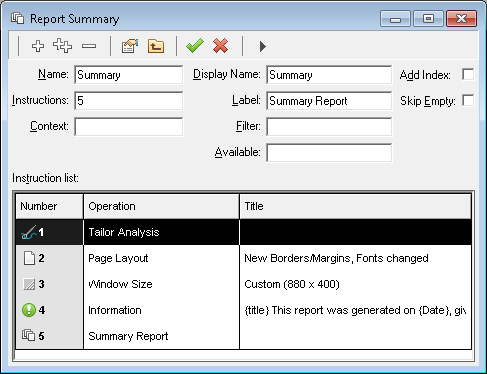Image resolution: width=487 pixels, height=374 pixels.
Task: Click the minus remove instruction icon
Action: pyautogui.click(x=89, y=46)
